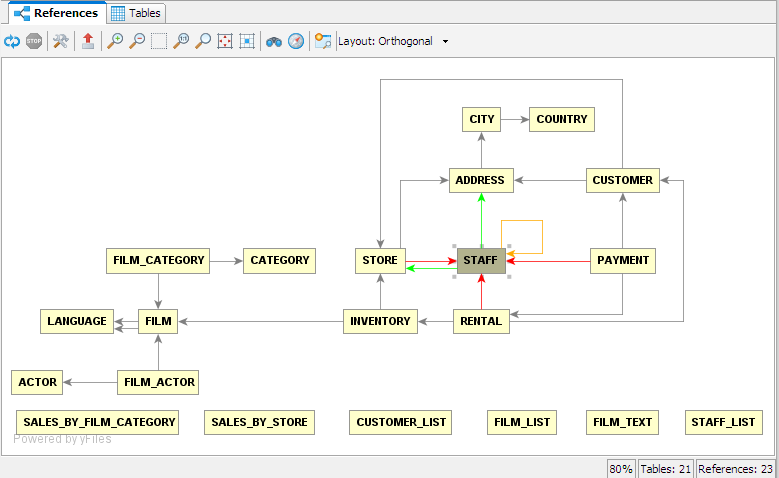
Task: Toggle the compass overview navigator icon
Action: coord(296,42)
